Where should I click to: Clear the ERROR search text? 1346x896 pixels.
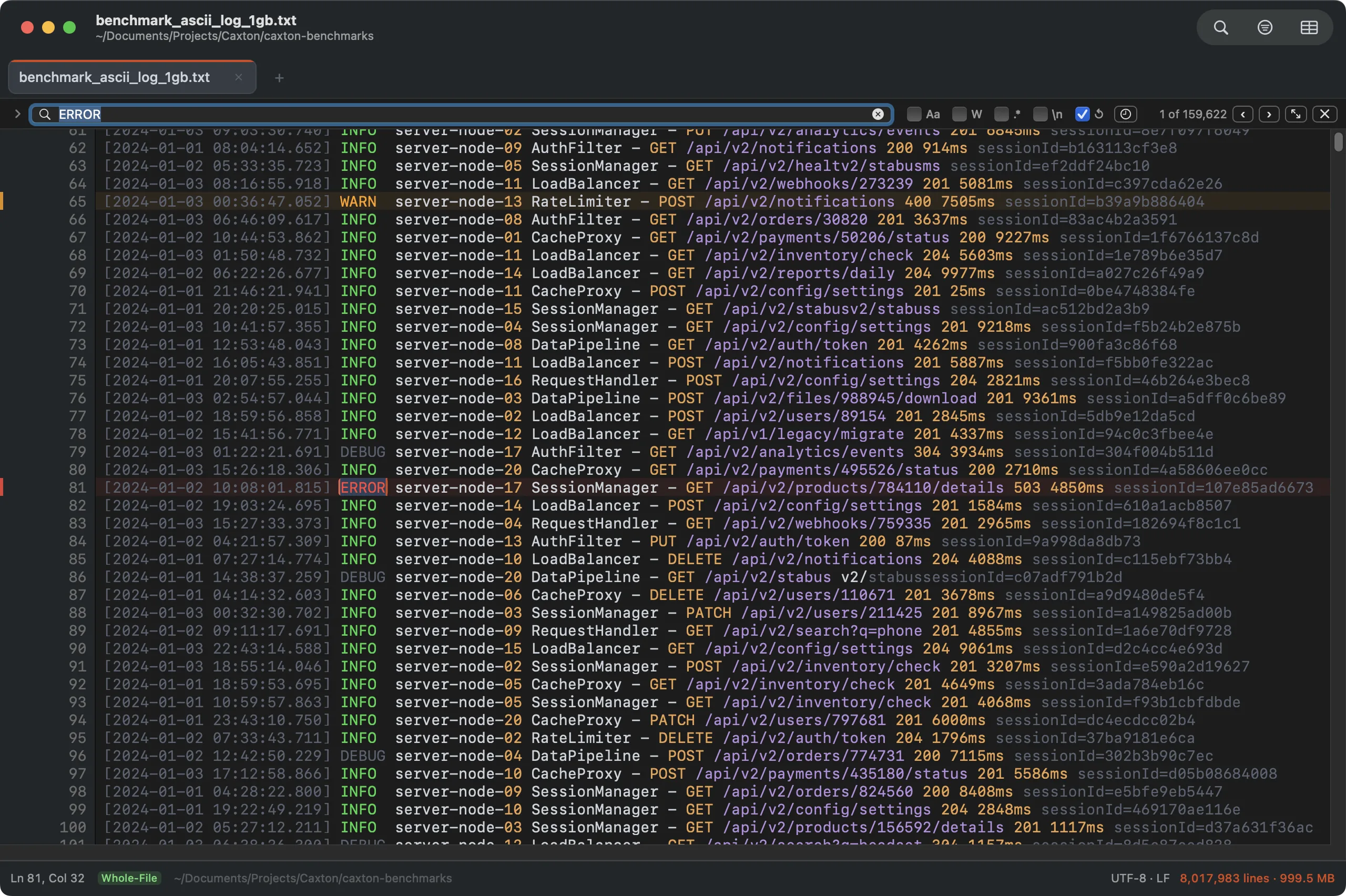[878, 114]
